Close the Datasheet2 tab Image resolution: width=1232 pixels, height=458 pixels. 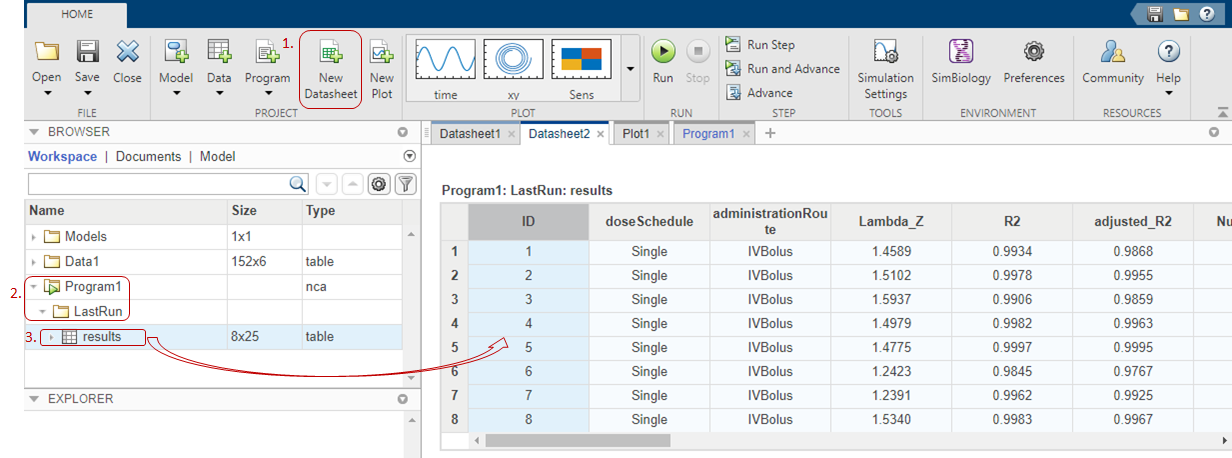click(x=601, y=133)
